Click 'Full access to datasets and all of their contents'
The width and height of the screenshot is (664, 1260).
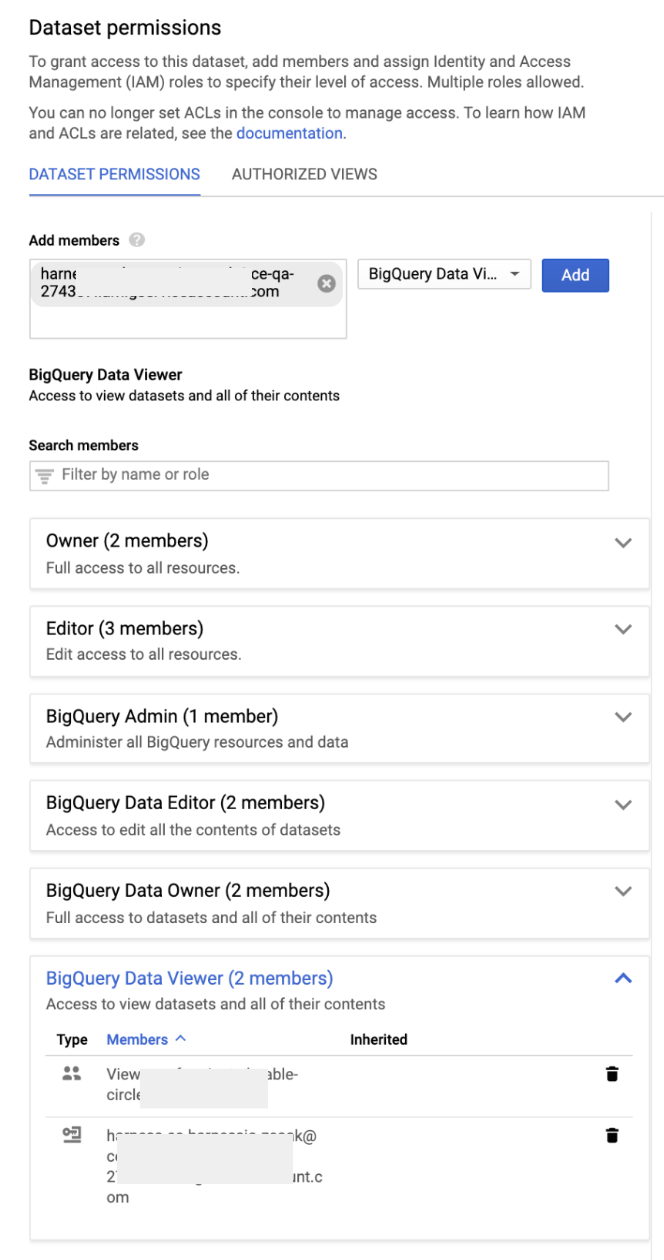pyautogui.click(x=211, y=917)
